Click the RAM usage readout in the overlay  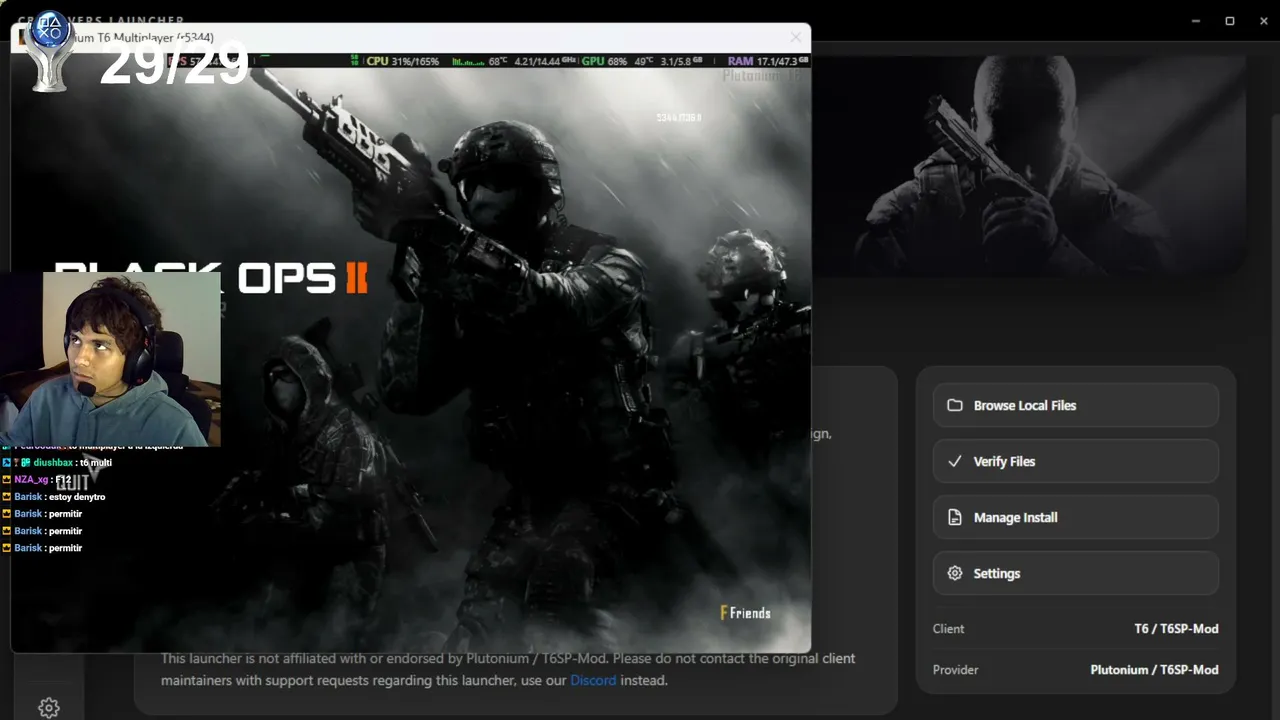(x=768, y=61)
